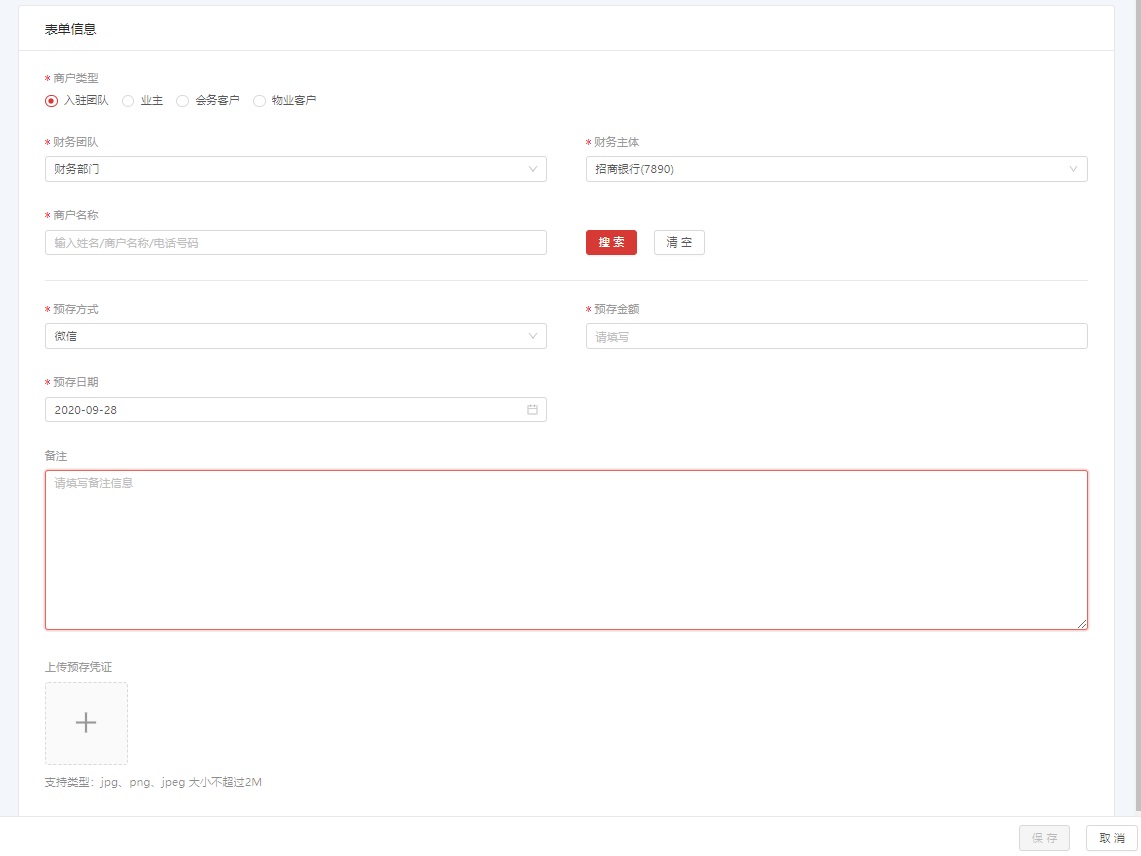This screenshot has height=856, width=1141.
Task: Click the 财务团队 dropdown chevron arrow
Action: (x=533, y=169)
